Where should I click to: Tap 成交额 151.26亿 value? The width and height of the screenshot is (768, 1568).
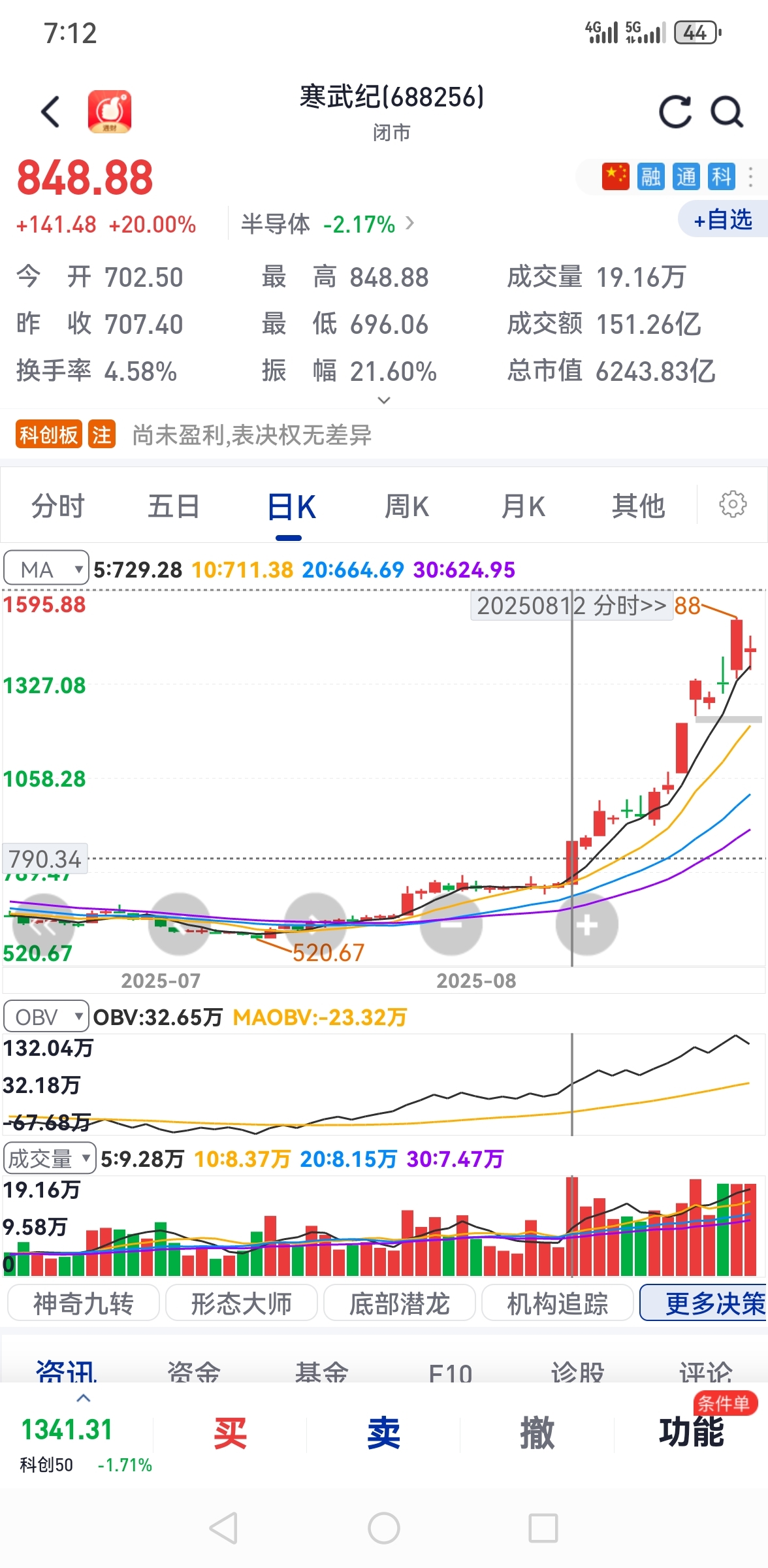(603, 323)
